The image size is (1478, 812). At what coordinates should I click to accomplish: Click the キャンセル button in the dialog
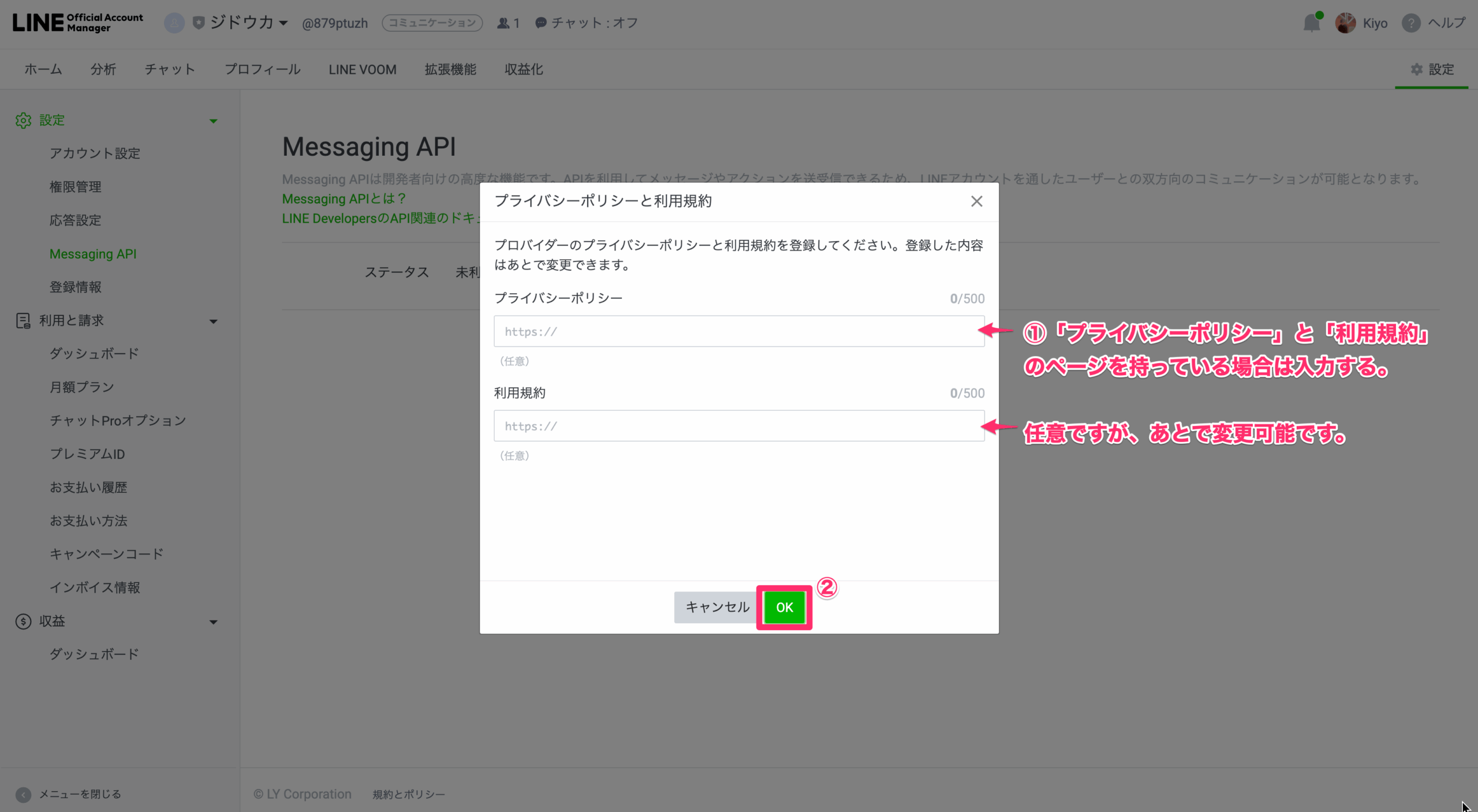(717, 607)
